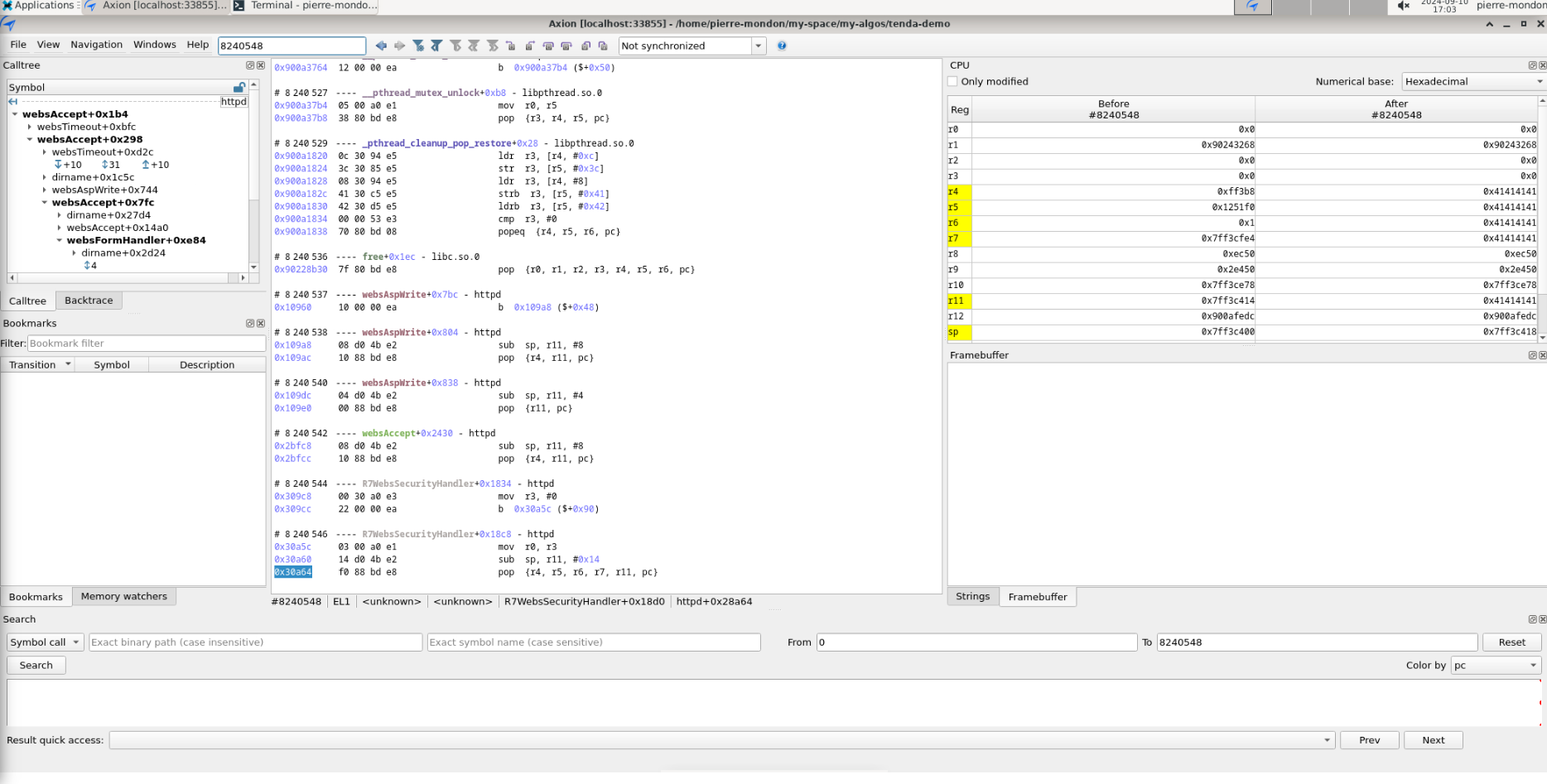Click the grey forward navigation arrow
This screenshot has width=1547, height=784.
(399, 46)
